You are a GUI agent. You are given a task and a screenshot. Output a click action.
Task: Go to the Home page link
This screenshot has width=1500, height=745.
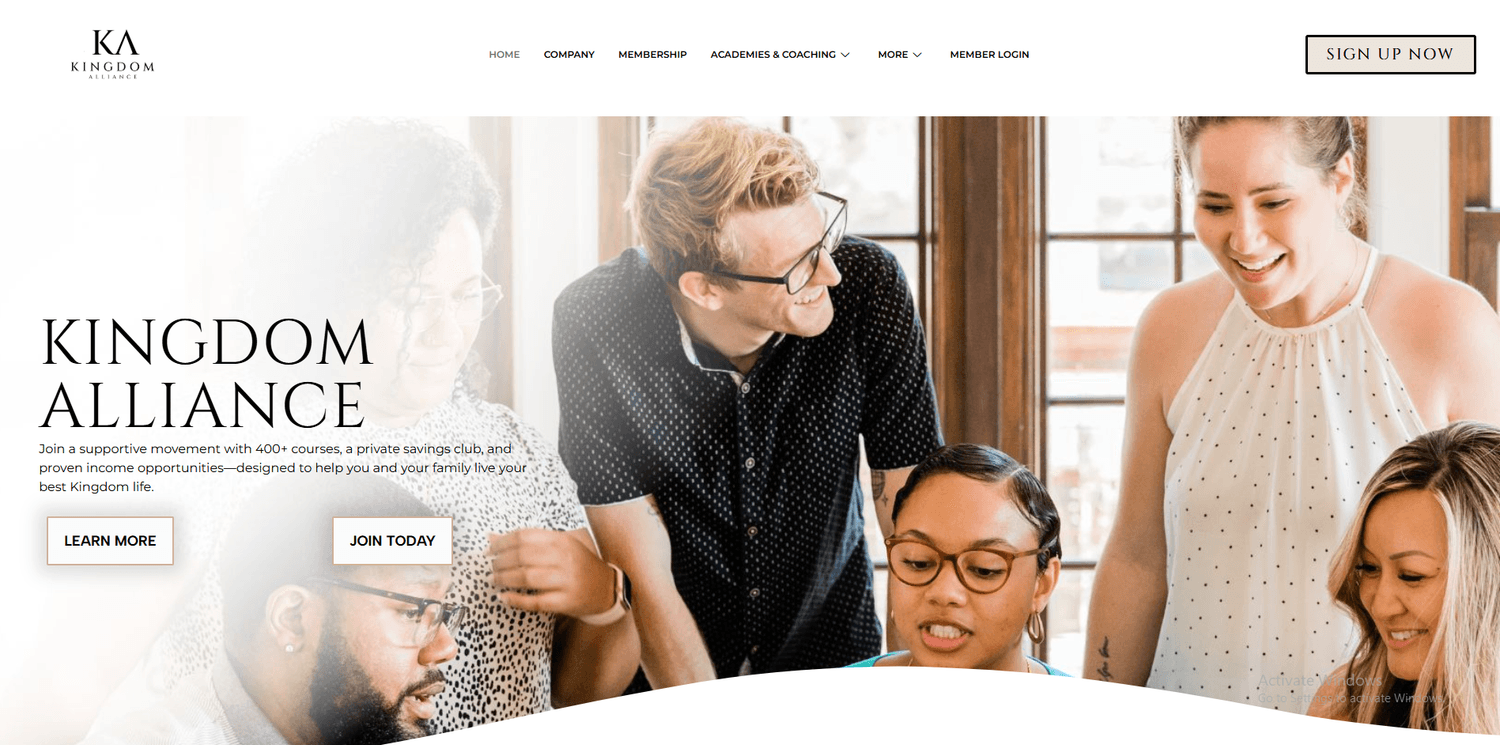click(504, 55)
